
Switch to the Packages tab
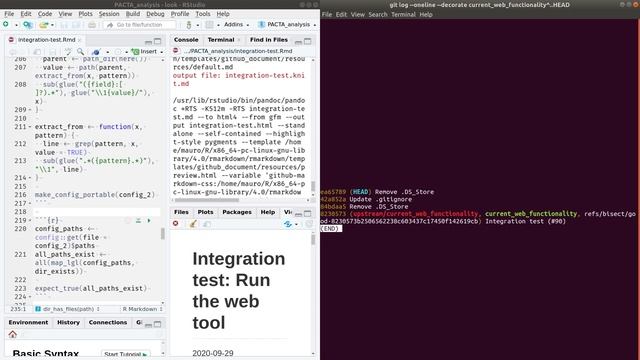237,212
